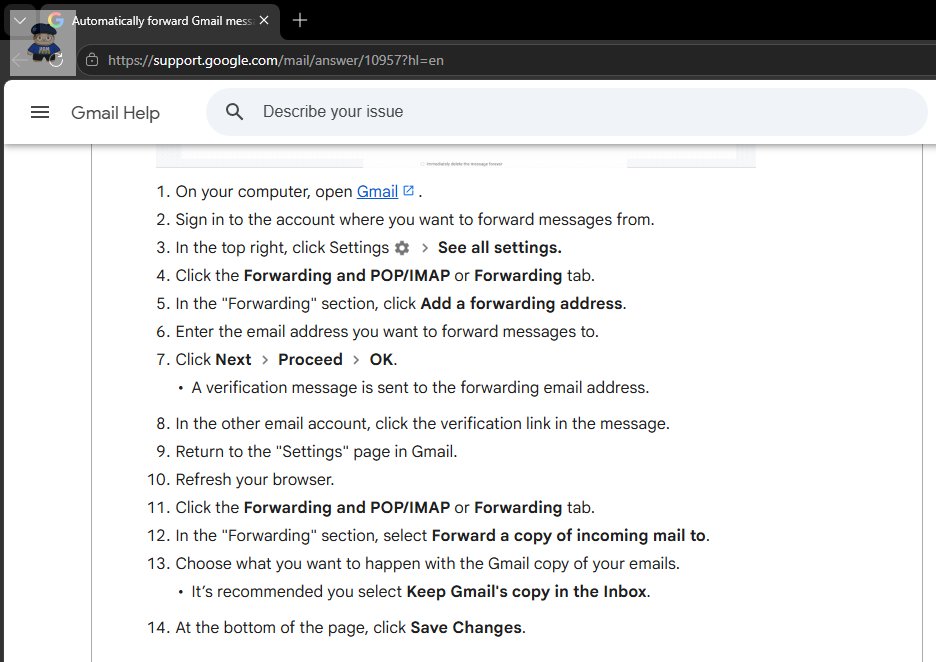Click 'Refresh your browser.' in step 10
This screenshot has height=662, width=936.
[255, 480]
